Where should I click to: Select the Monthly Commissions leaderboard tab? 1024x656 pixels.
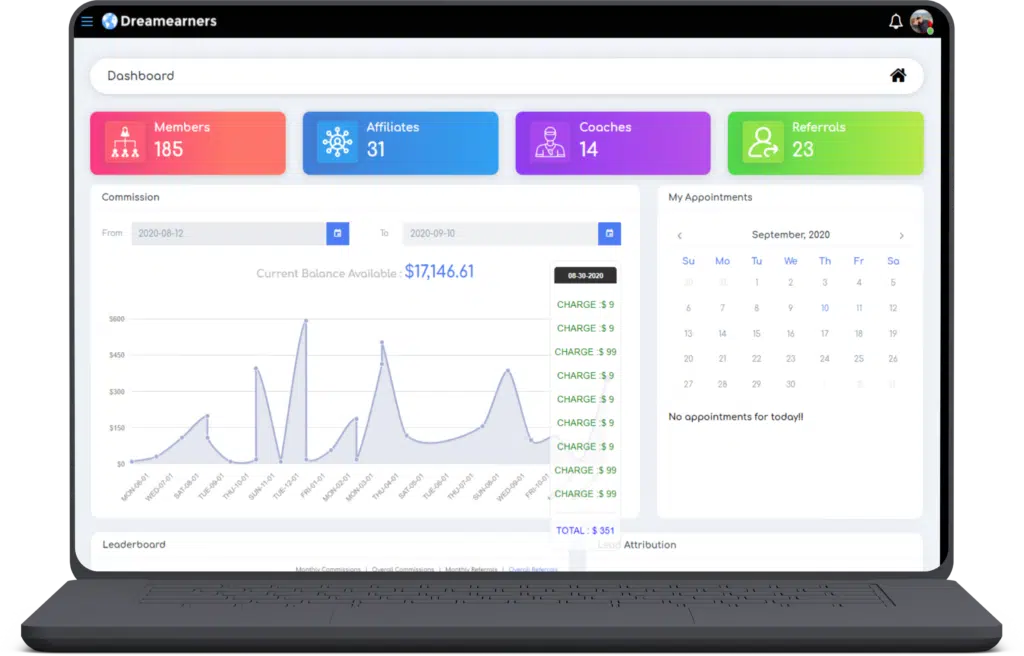click(328, 569)
